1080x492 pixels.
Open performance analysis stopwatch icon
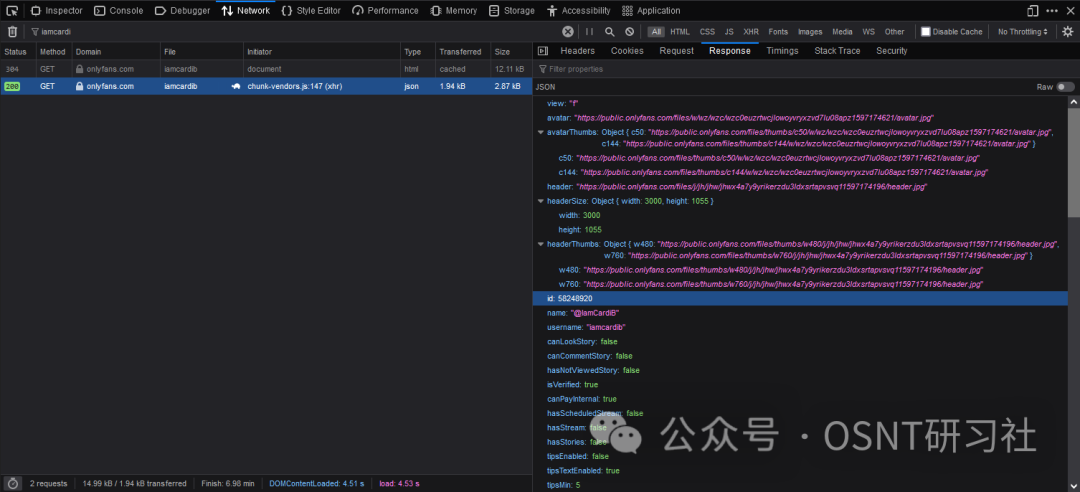tap(12, 484)
